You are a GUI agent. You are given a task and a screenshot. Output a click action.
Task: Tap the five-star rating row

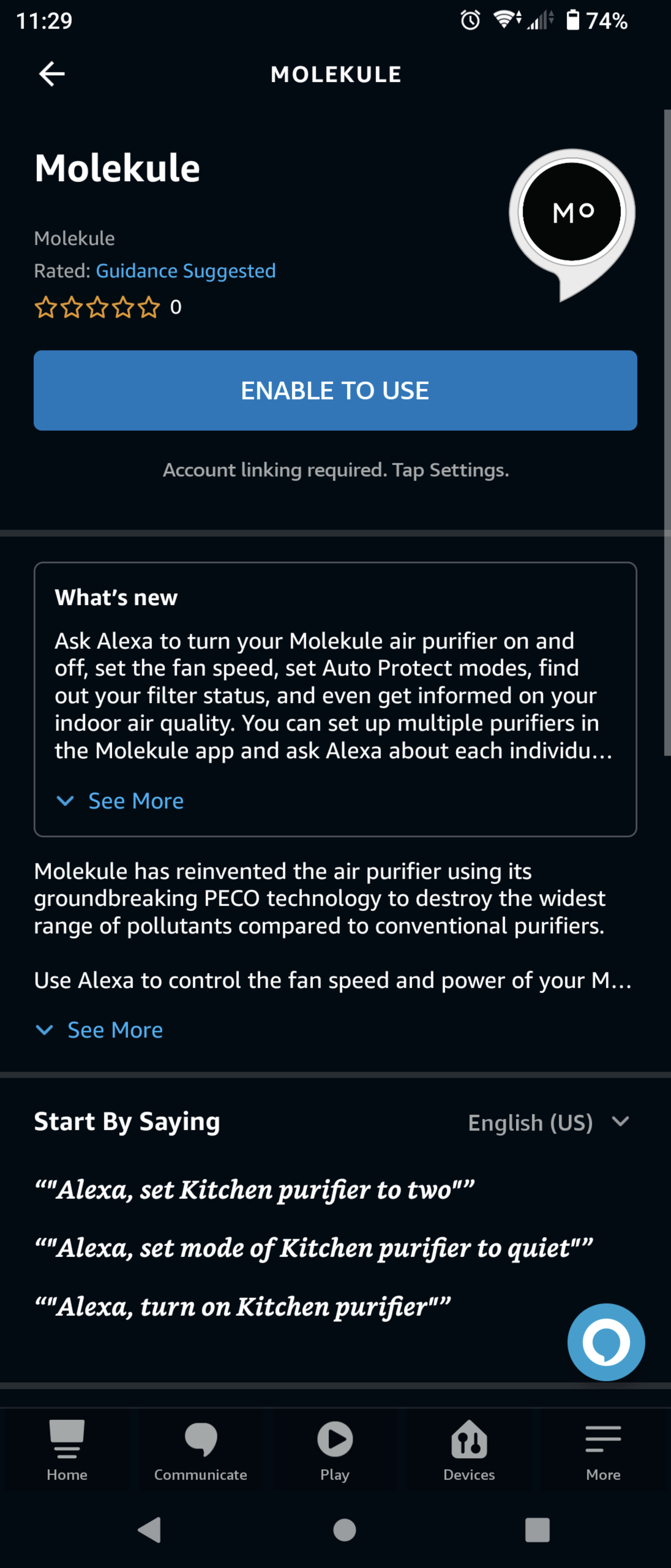tap(97, 307)
